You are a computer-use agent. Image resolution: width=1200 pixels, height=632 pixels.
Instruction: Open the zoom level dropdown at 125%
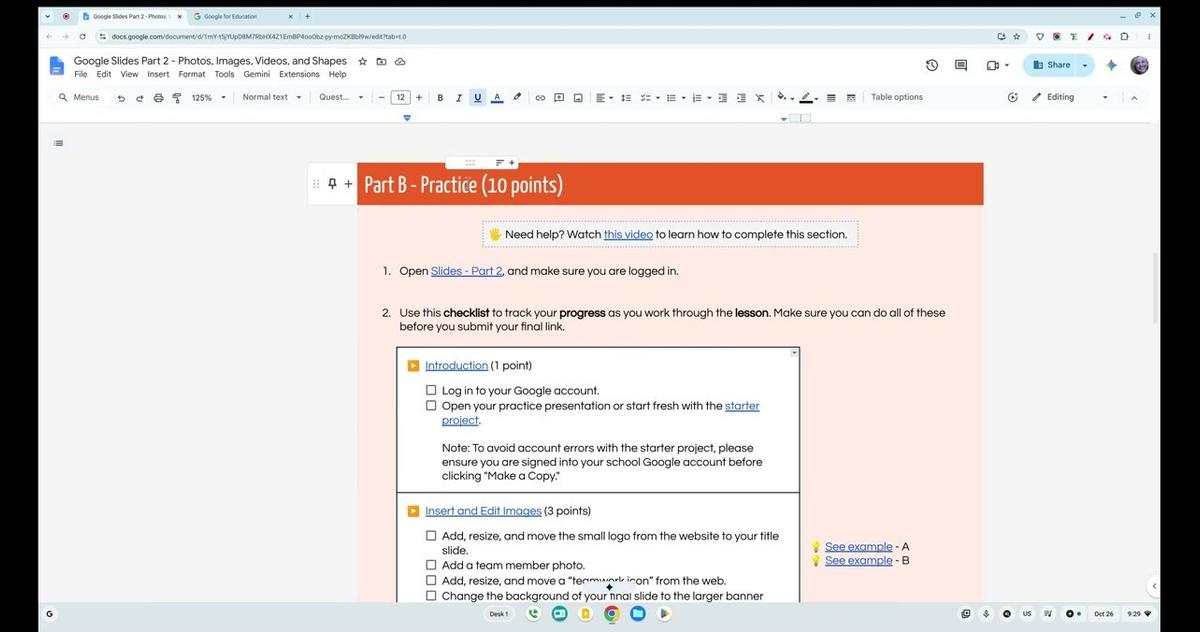tap(209, 98)
